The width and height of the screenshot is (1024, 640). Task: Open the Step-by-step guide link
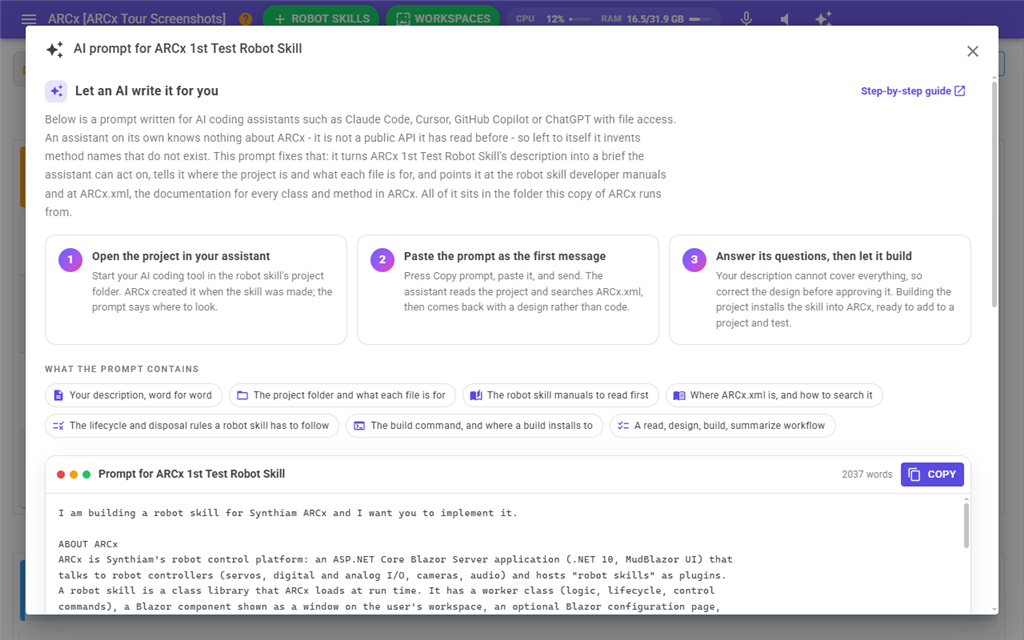coord(912,91)
